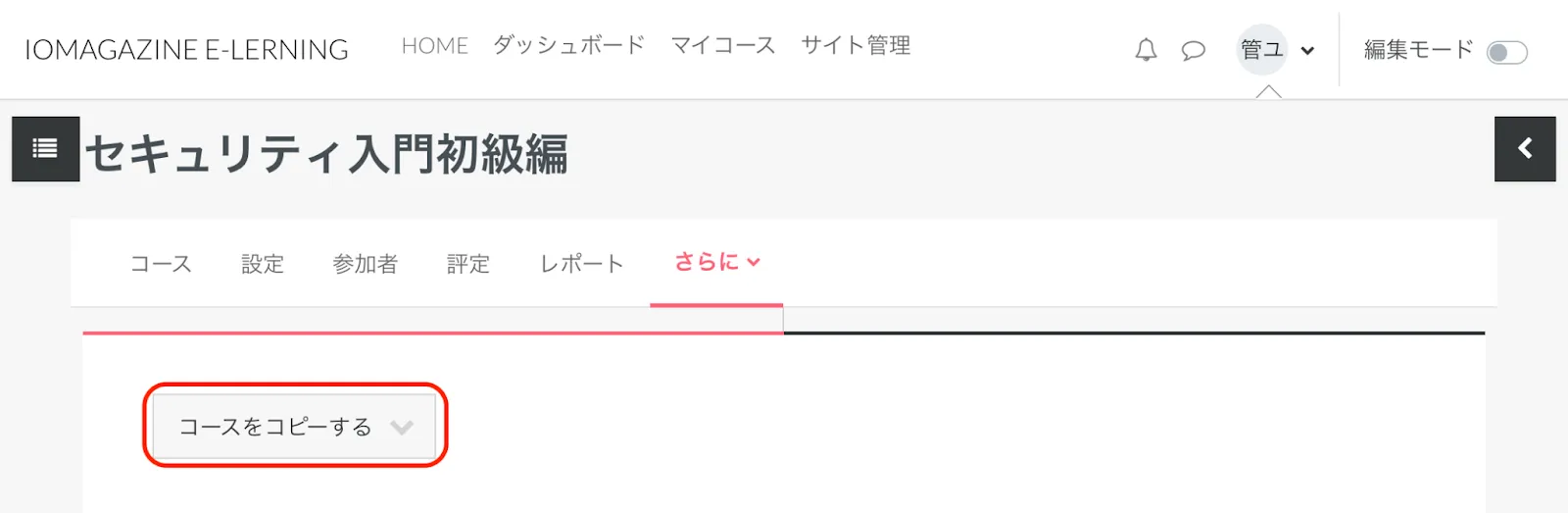This screenshot has width=1568, height=513.
Task: Click the IOMAGAZINE E-LERNING site logo
Action: click(x=186, y=50)
